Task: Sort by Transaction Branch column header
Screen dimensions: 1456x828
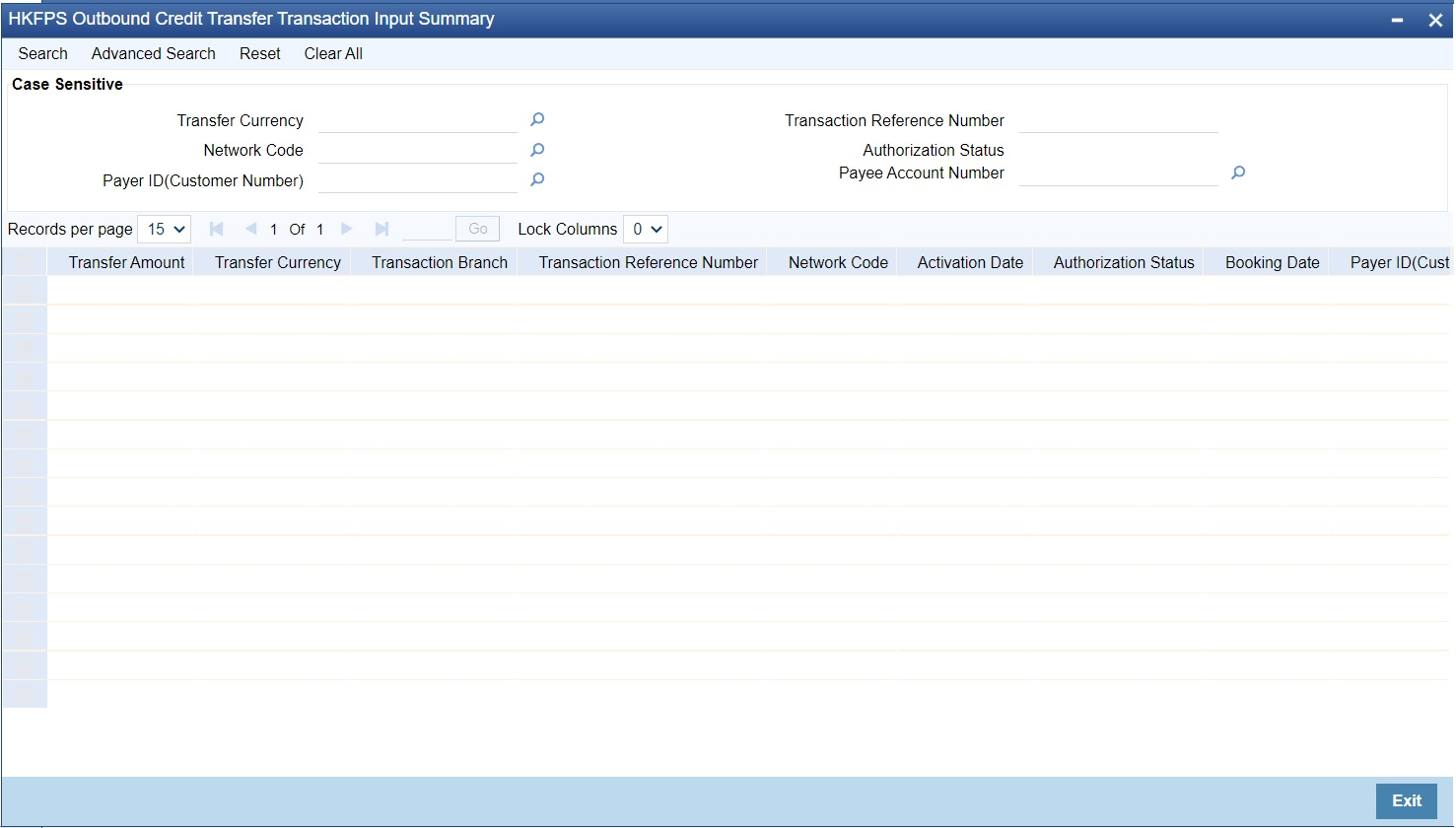Action: click(x=440, y=263)
